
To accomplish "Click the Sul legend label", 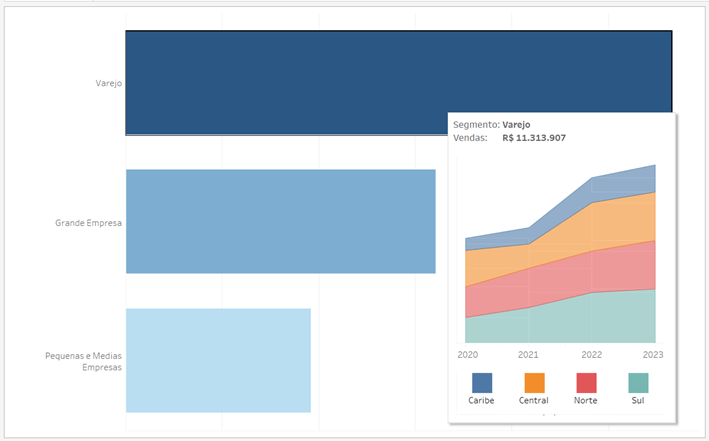I will coord(638,400).
